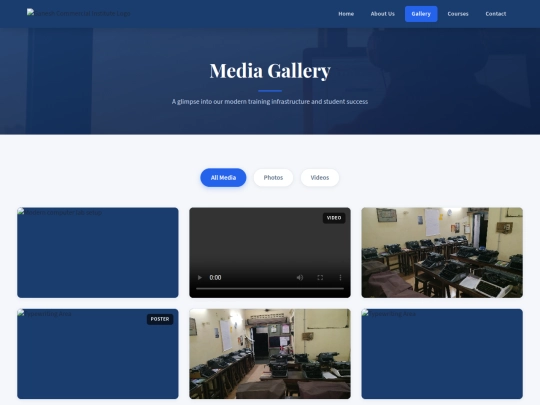Select the Gallery nav item

point(421,14)
